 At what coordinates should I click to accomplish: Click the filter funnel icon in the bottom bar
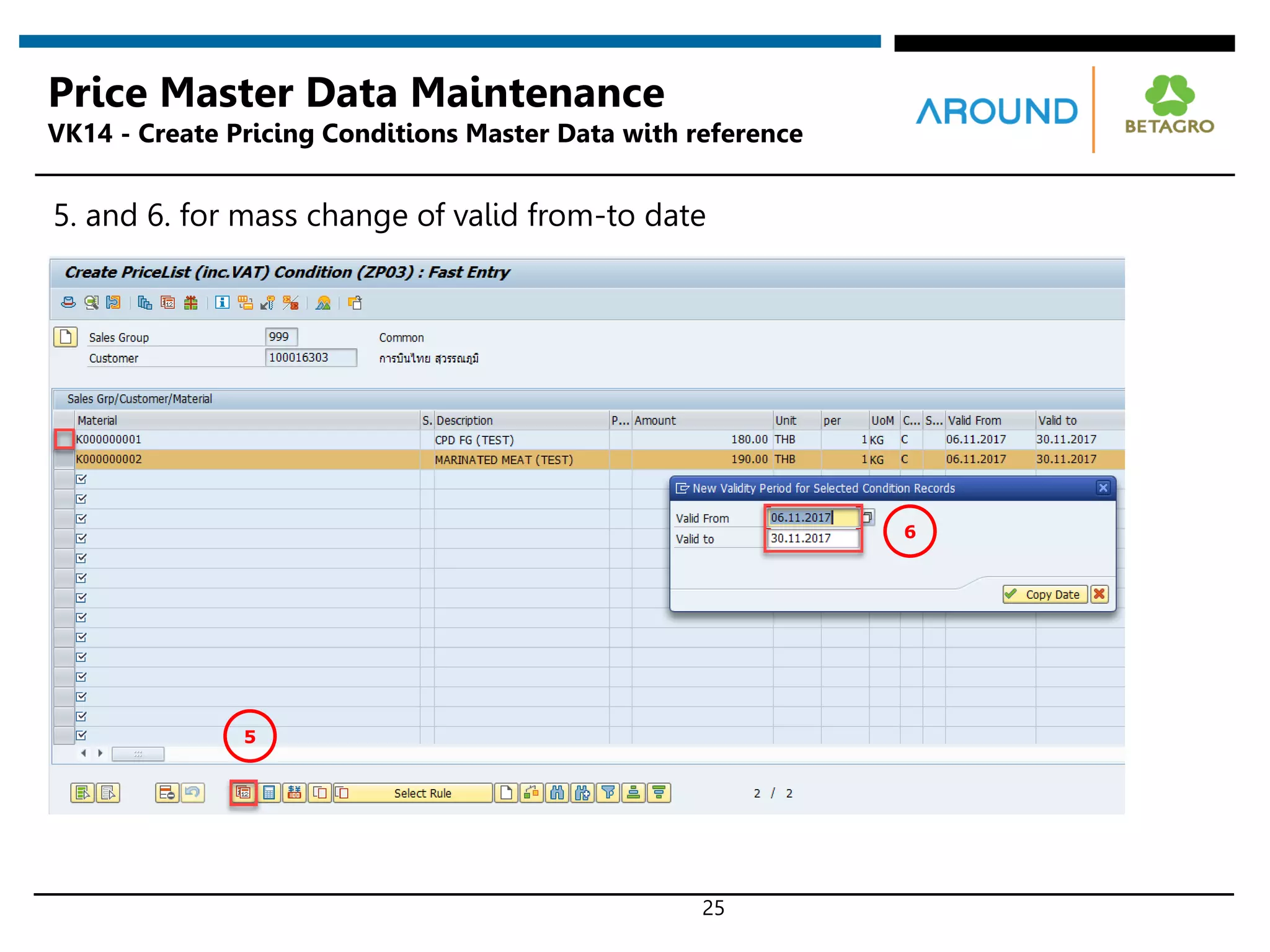(608, 793)
